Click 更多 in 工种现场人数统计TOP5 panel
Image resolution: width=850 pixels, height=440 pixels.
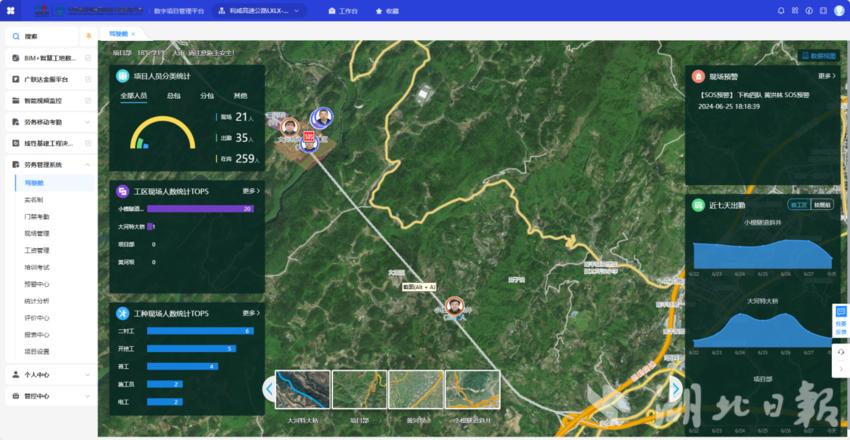[250, 313]
